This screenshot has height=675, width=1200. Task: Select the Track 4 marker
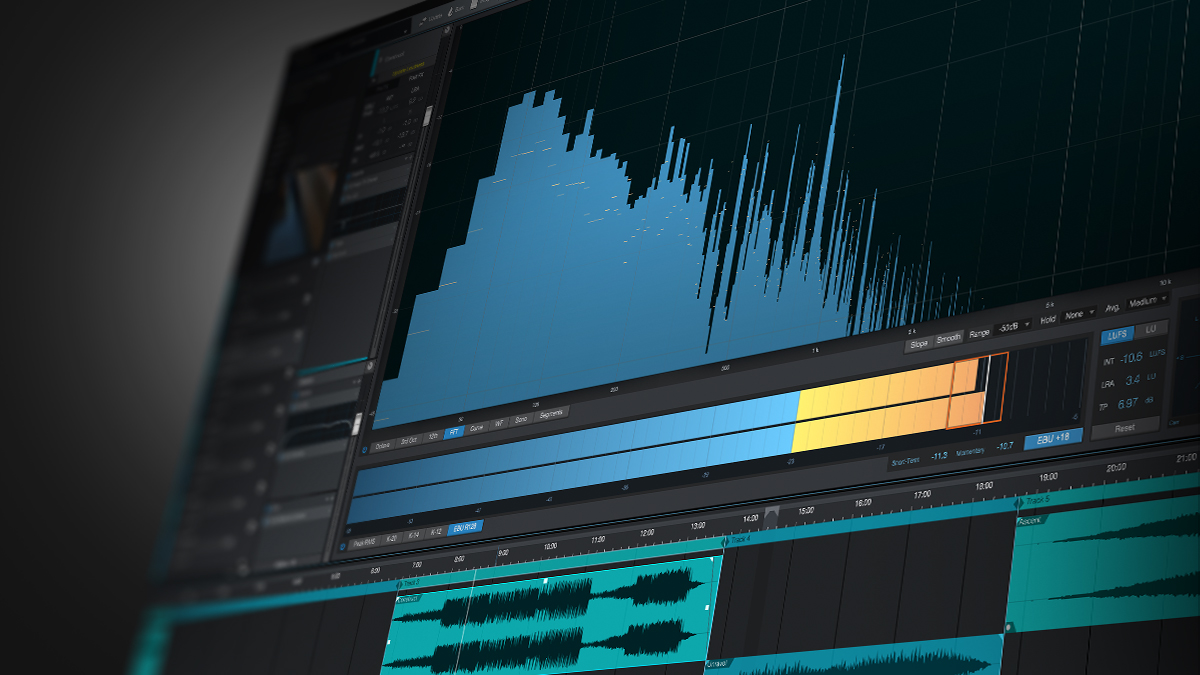[x=737, y=540]
